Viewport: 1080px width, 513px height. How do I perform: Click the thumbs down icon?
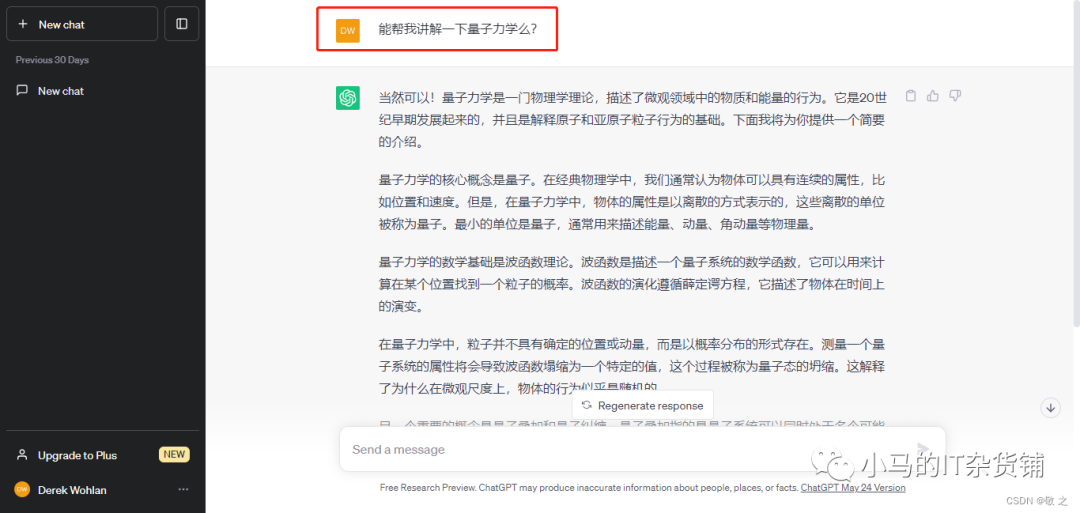pyautogui.click(x=955, y=96)
